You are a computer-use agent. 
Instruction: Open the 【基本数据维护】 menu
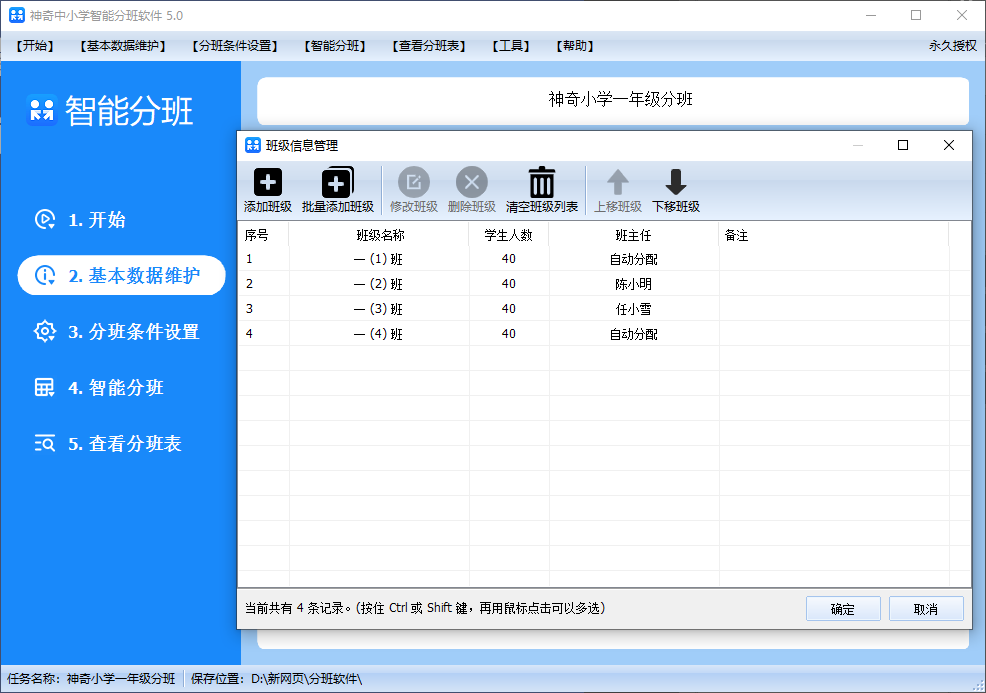click(122, 46)
